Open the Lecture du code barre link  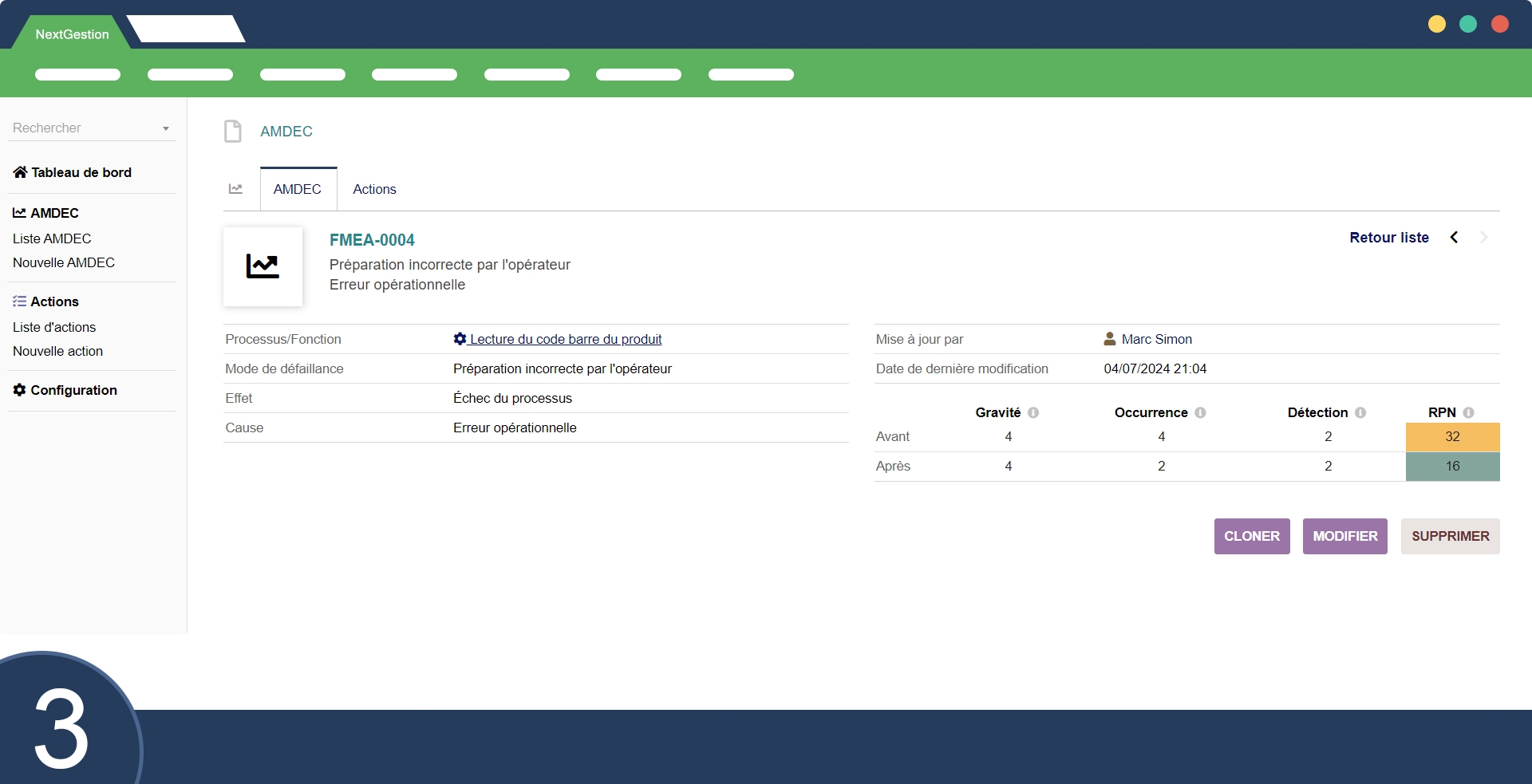pos(565,339)
